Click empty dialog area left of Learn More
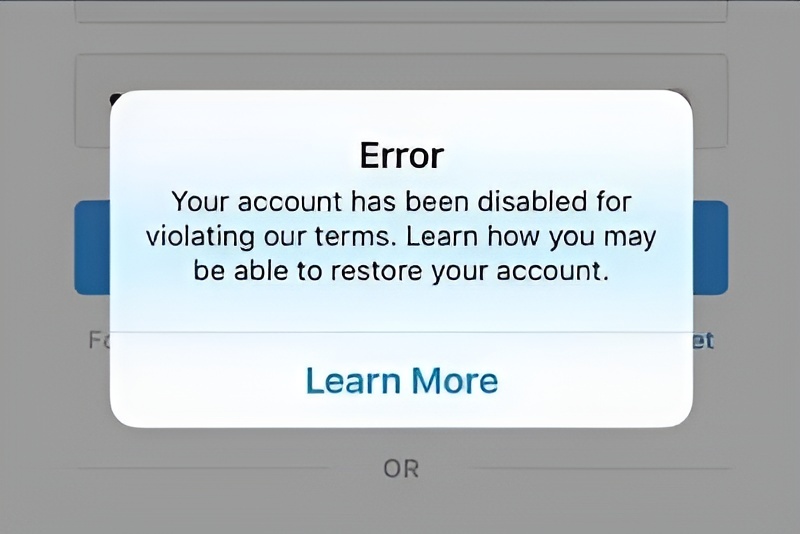 pos(204,380)
